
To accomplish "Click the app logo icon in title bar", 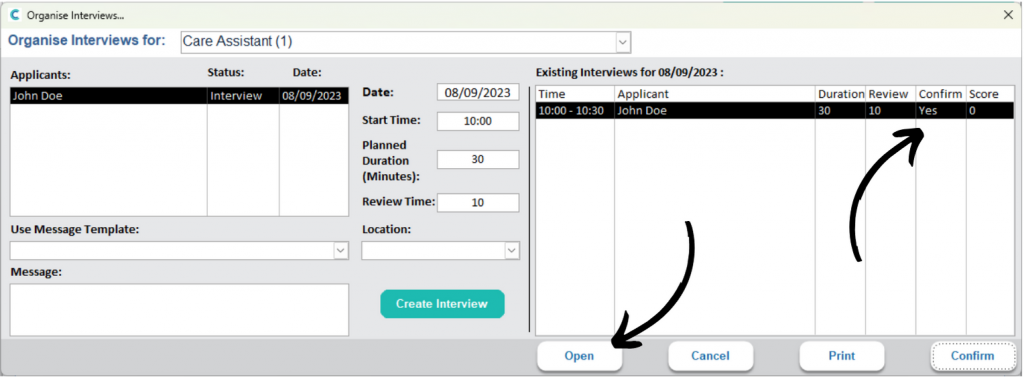I will [15, 15].
